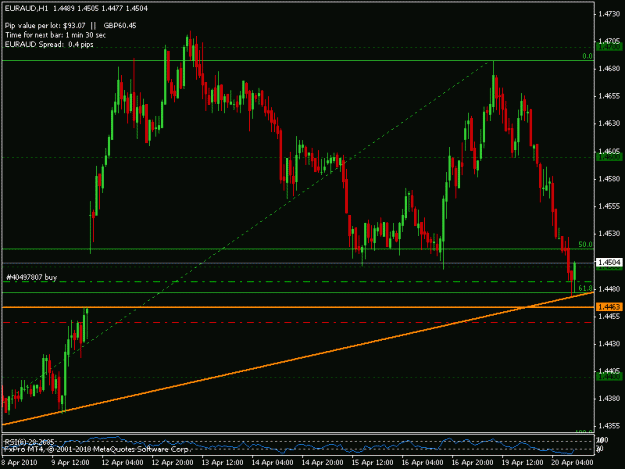Image resolution: width=625 pixels, height=469 pixels.
Task: Click the 'Time for next bar' countdown label
Action: coord(55,35)
